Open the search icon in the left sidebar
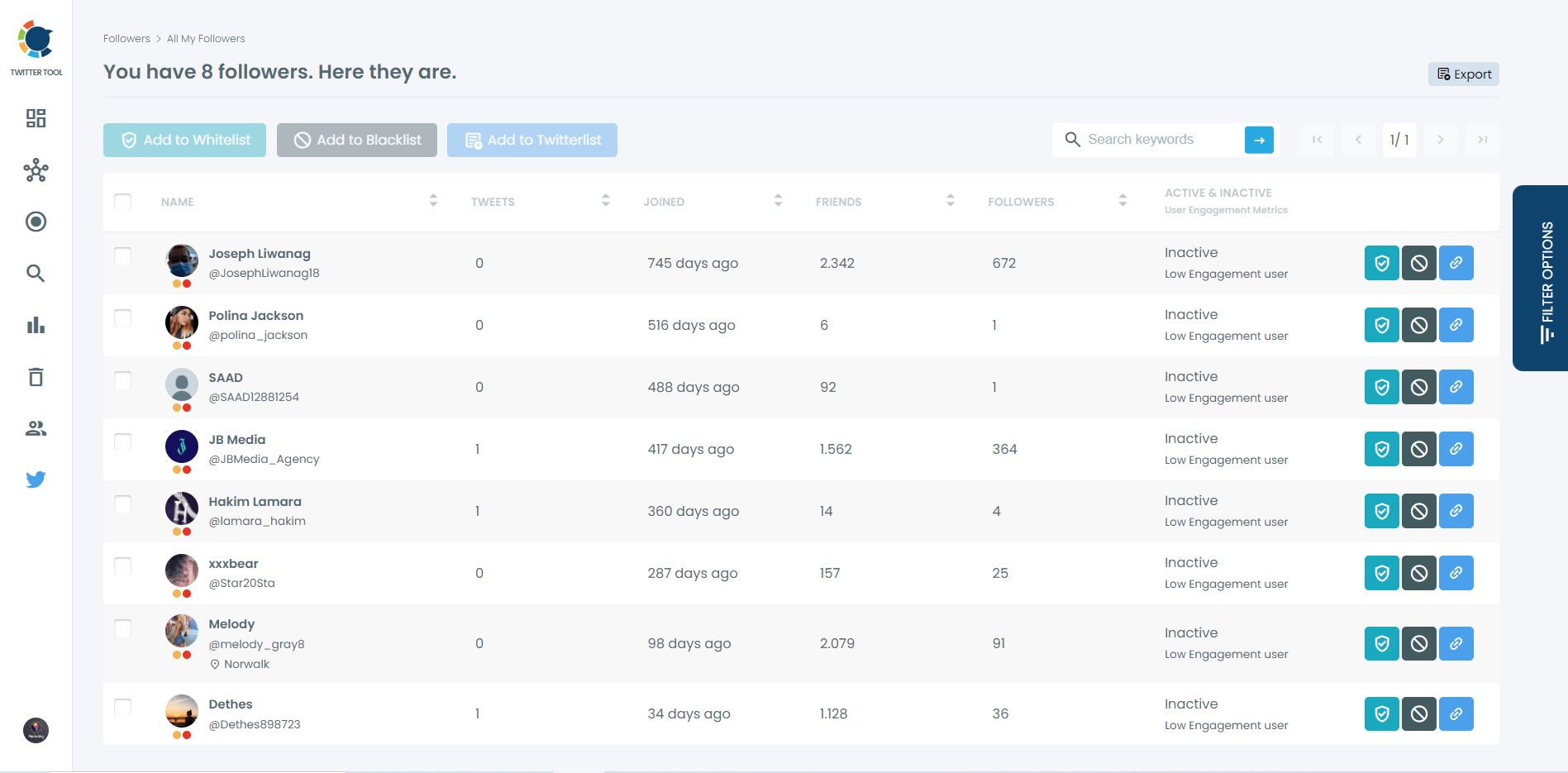 coord(36,273)
